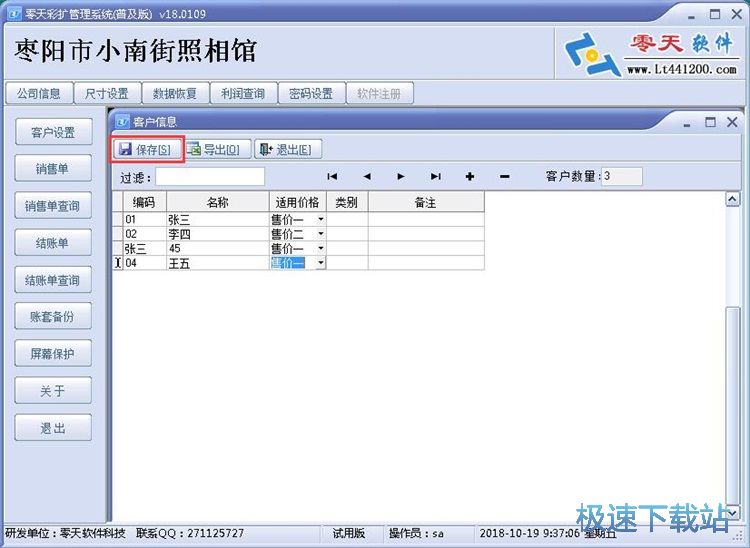Open the 尺寸设置 tab
The width and height of the screenshot is (750, 548).
point(107,93)
